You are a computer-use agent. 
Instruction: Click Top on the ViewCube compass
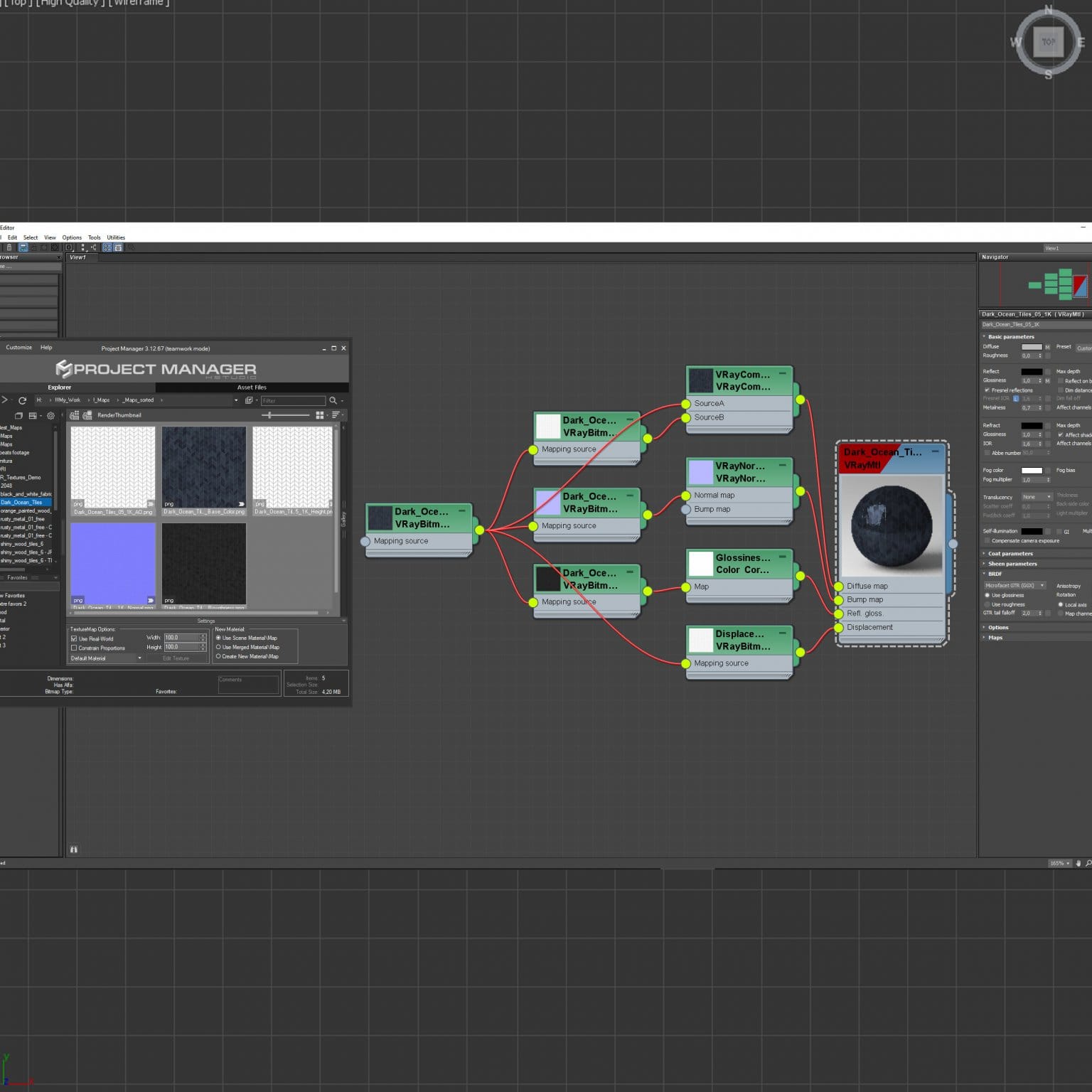click(x=1048, y=43)
